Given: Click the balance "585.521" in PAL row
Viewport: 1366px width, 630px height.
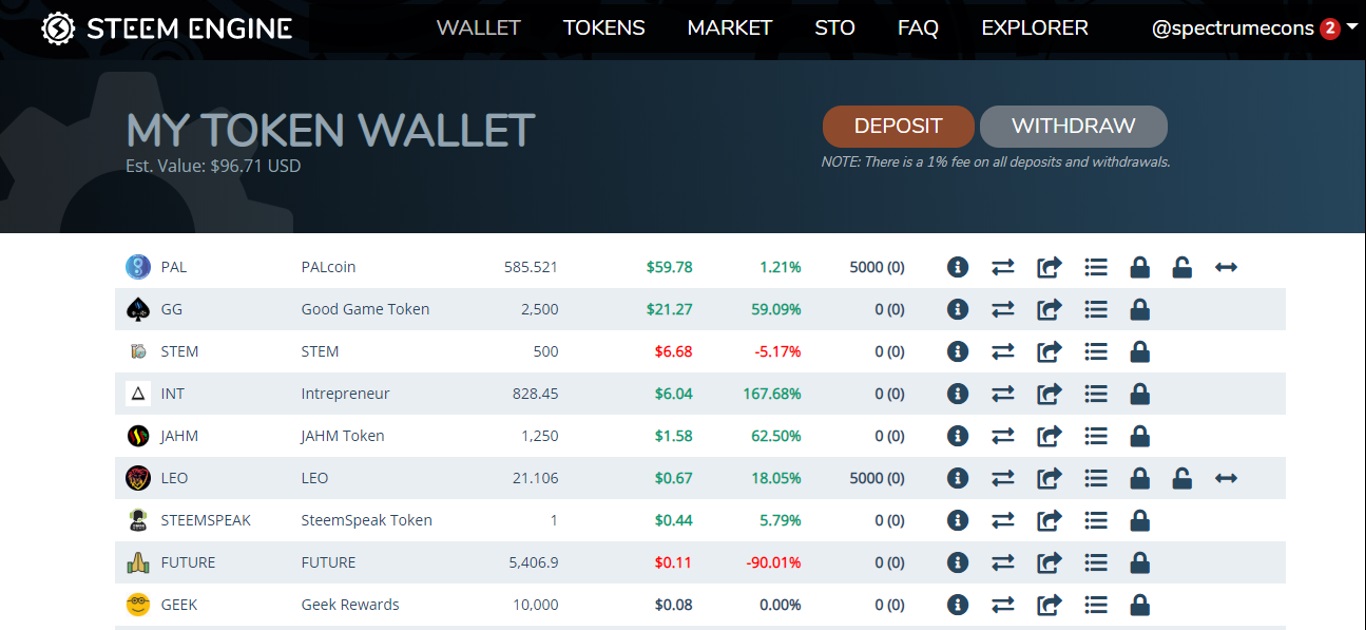Looking at the screenshot, I should pos(531,267).
